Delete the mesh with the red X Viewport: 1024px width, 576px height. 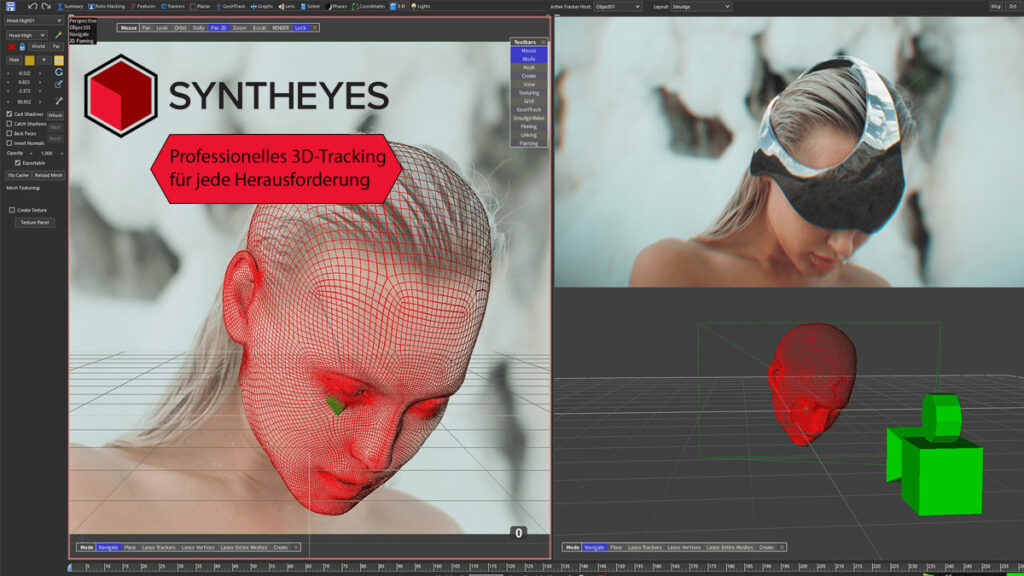(11, 47)
